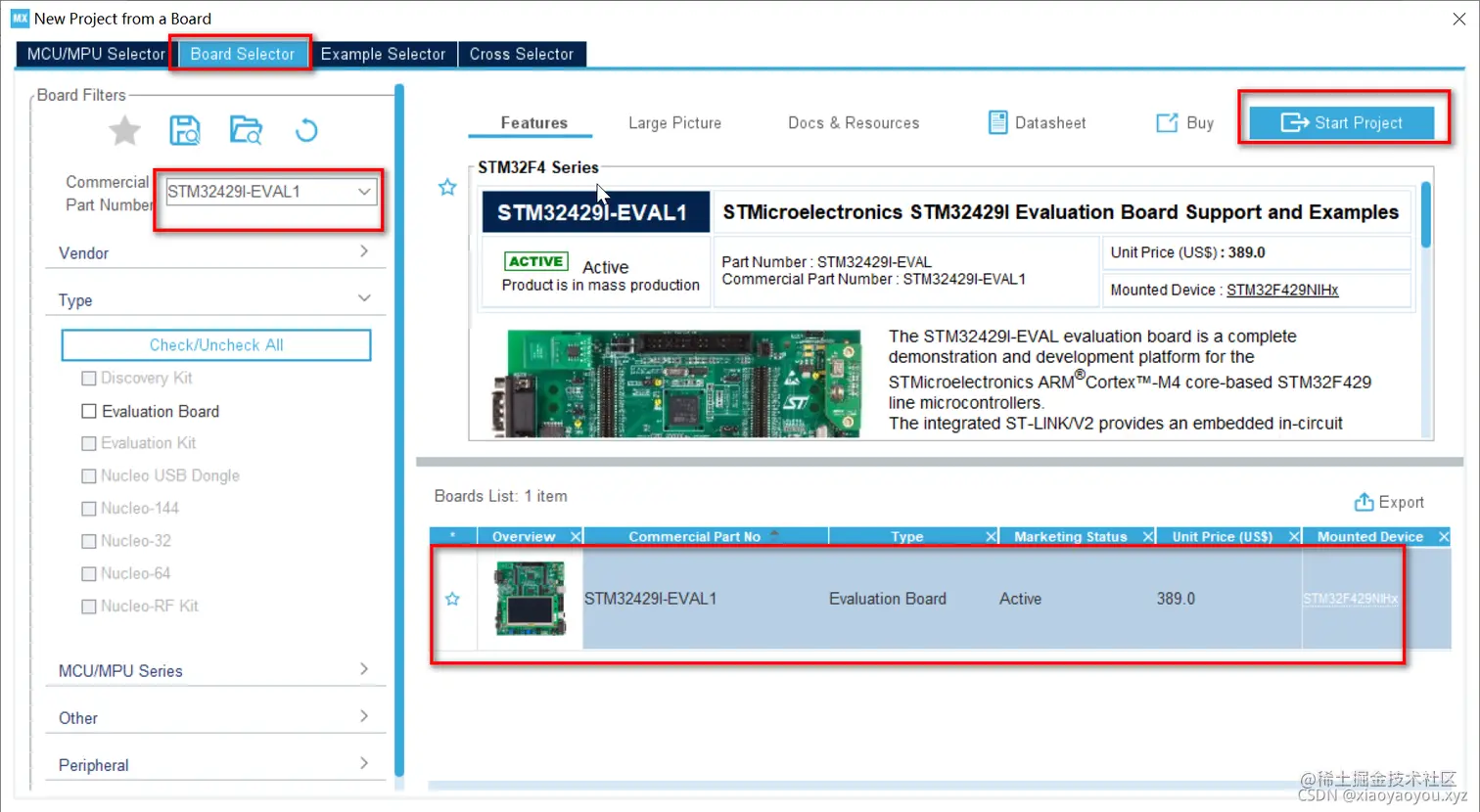This screenshot has height=812, width=1480.
Task: Remove the Unit Price column with its X icon
Action: [1294, 536]
